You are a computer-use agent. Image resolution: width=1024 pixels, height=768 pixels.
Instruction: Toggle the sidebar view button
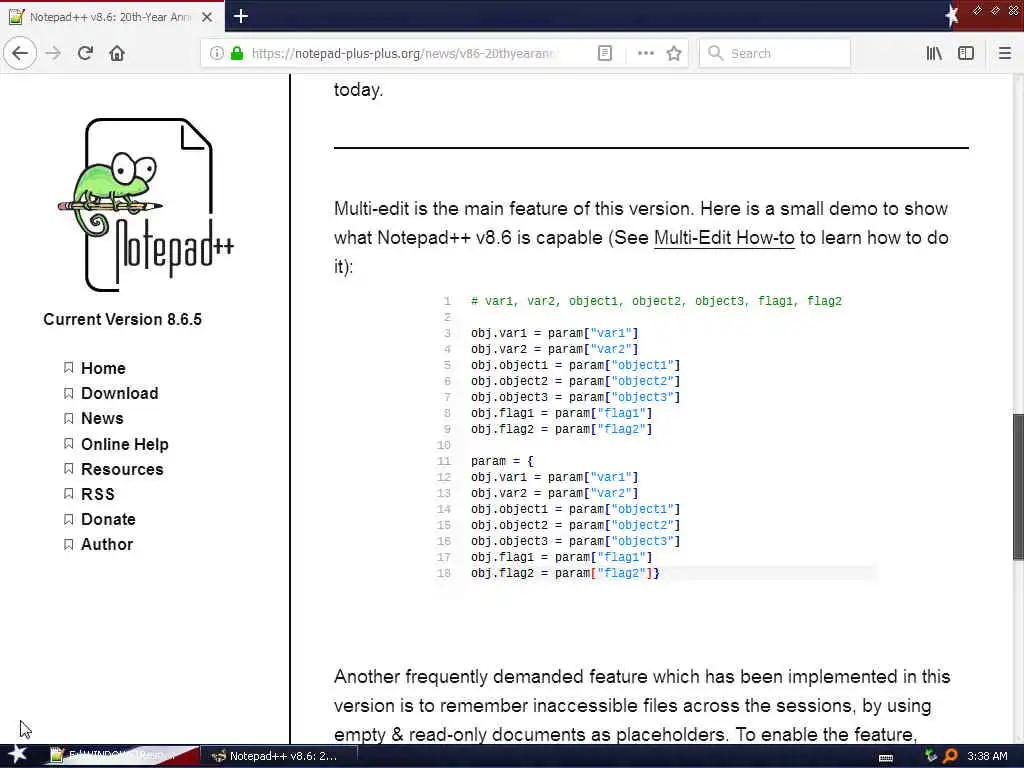966,53
